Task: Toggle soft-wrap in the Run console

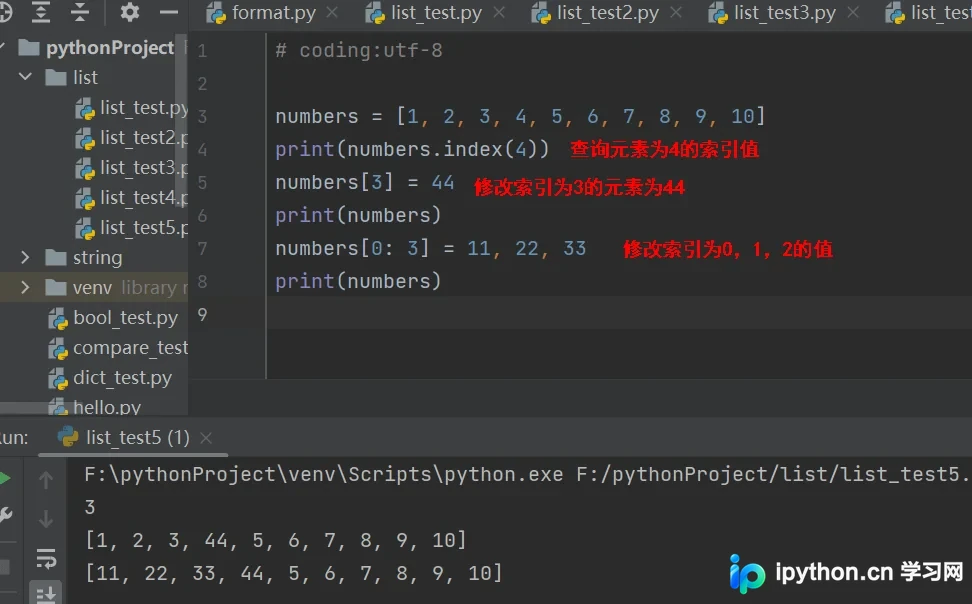Action: [x=46, y=559]
